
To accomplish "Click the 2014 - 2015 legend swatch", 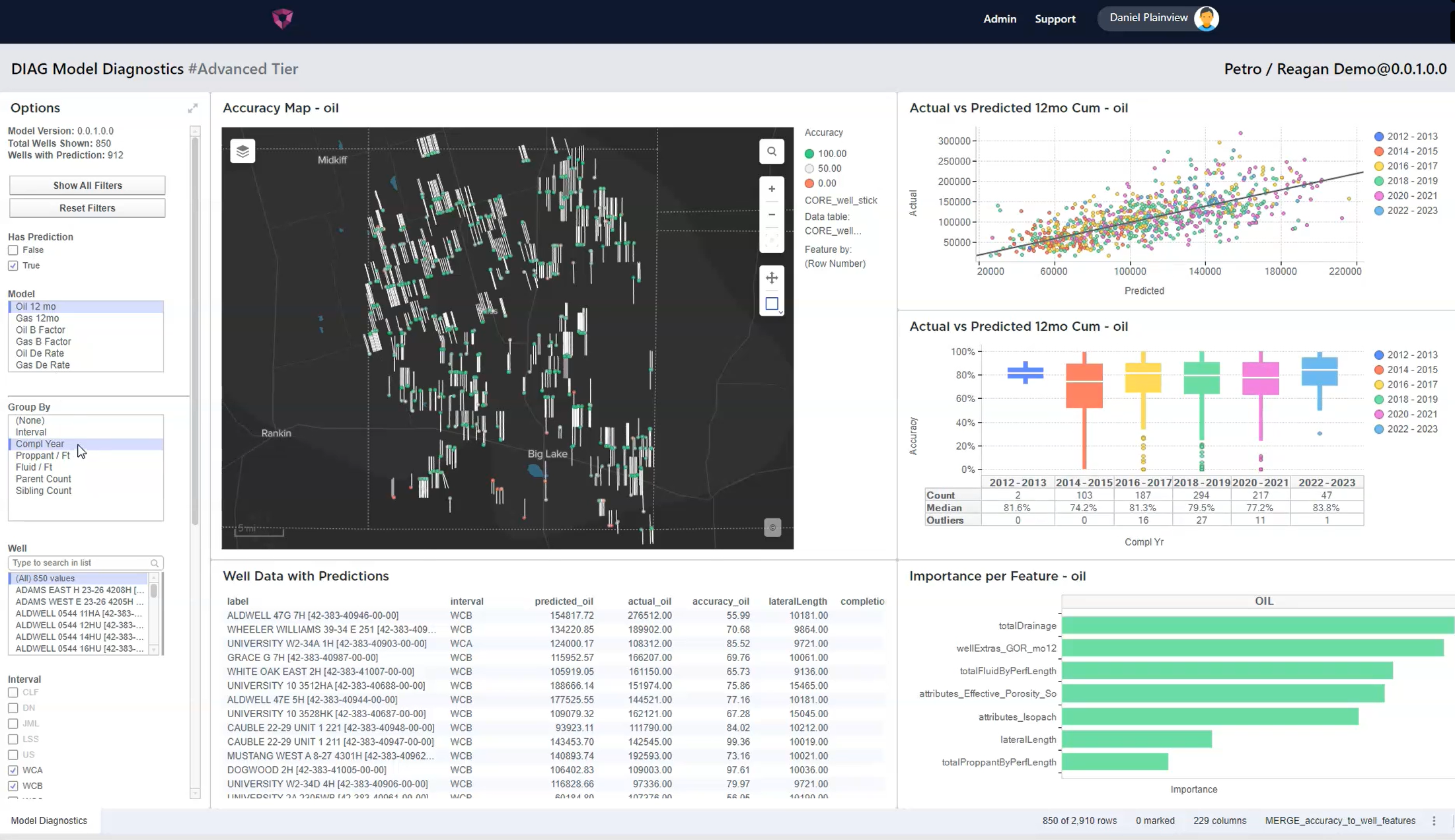I will click(x=1379, y=151).
